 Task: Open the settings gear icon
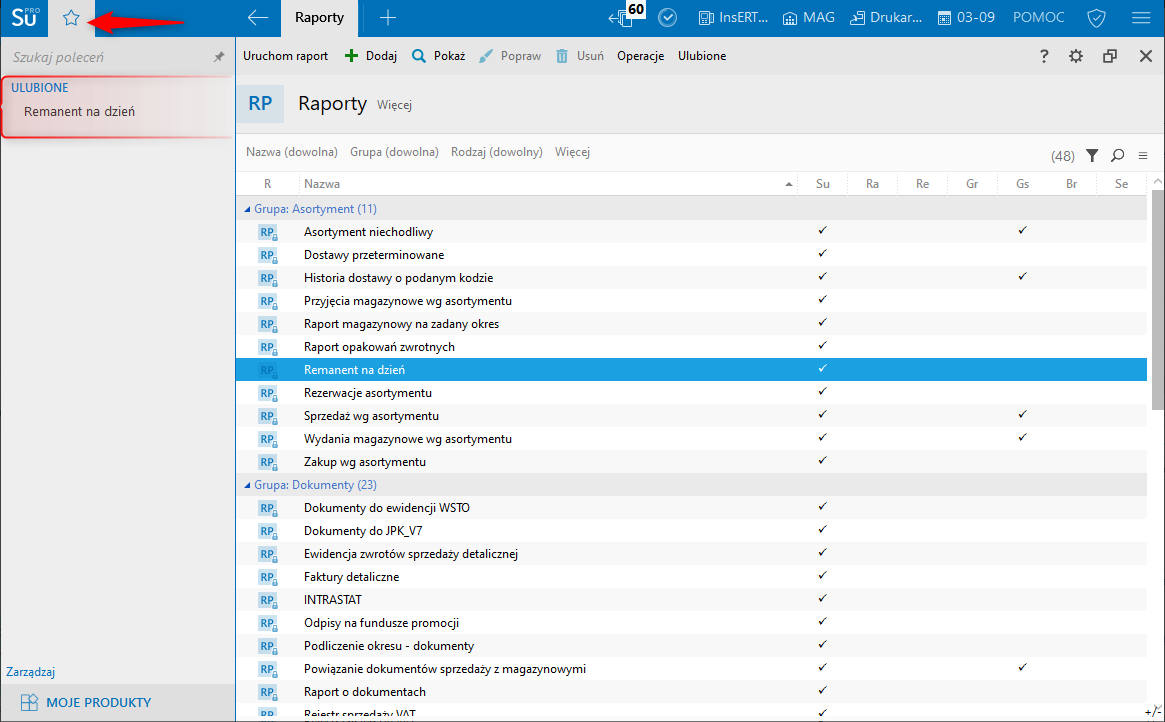click(x=1076, y=57)
